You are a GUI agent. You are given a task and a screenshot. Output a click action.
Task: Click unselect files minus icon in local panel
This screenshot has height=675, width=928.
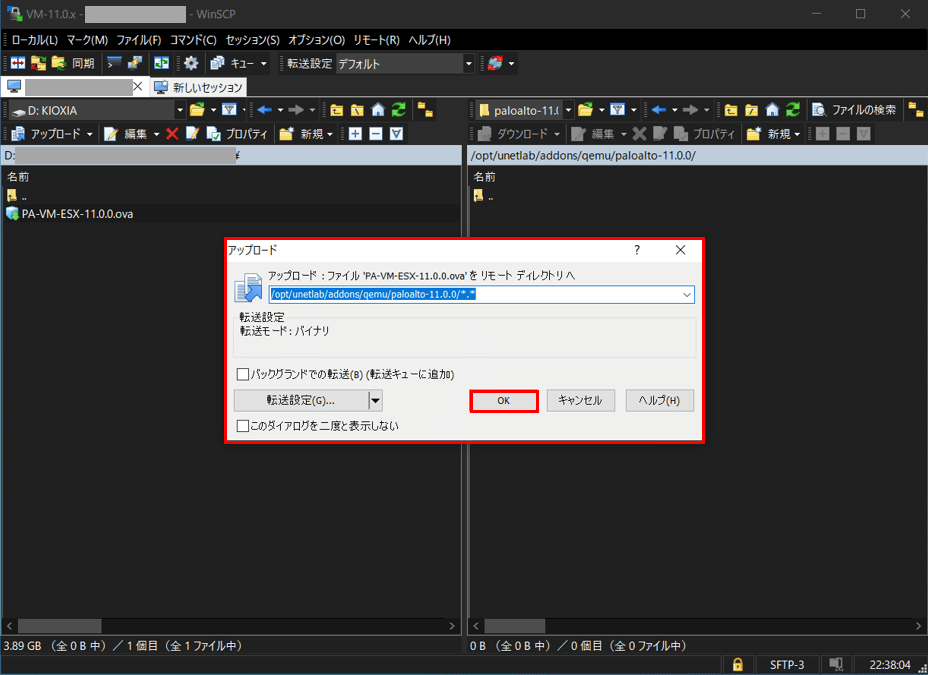point(376,134)
